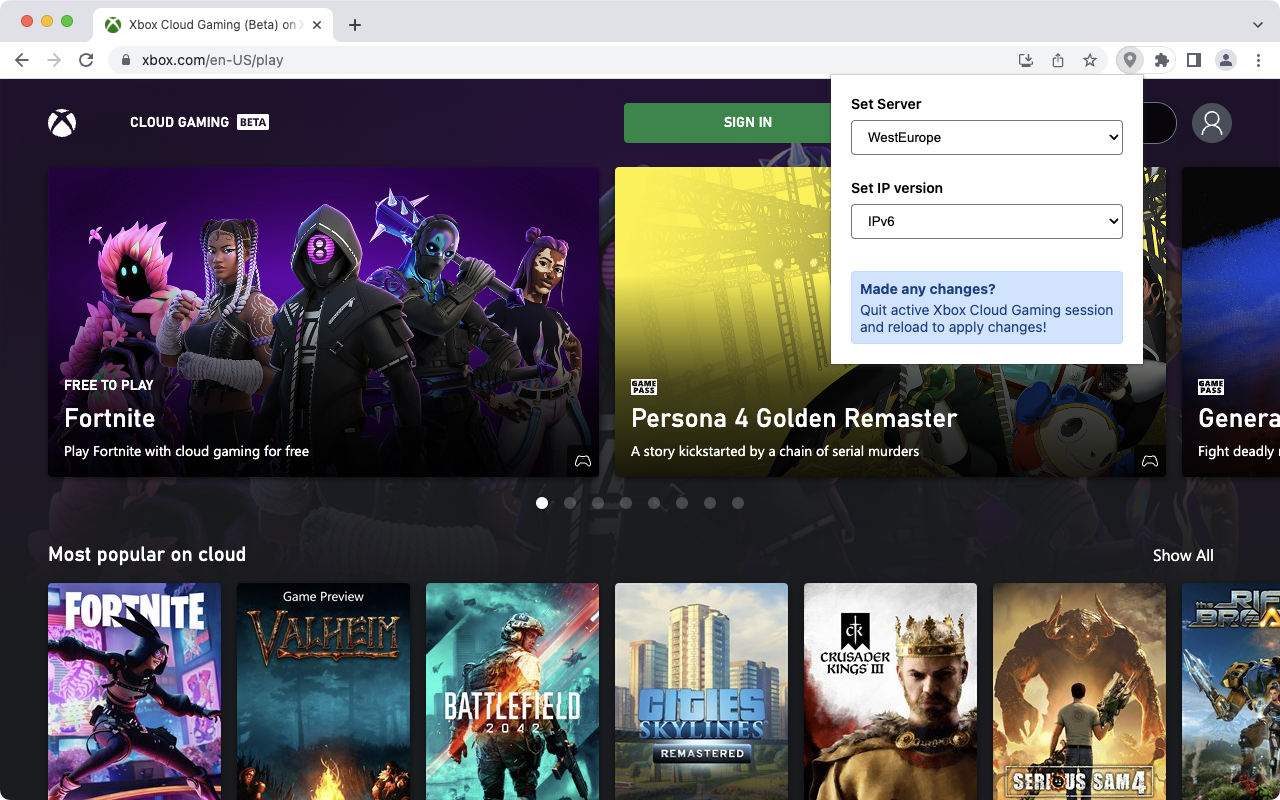Viewport: 1280px width, 800px height.
Task: Go back to previous page
Action: coord(22,60)
